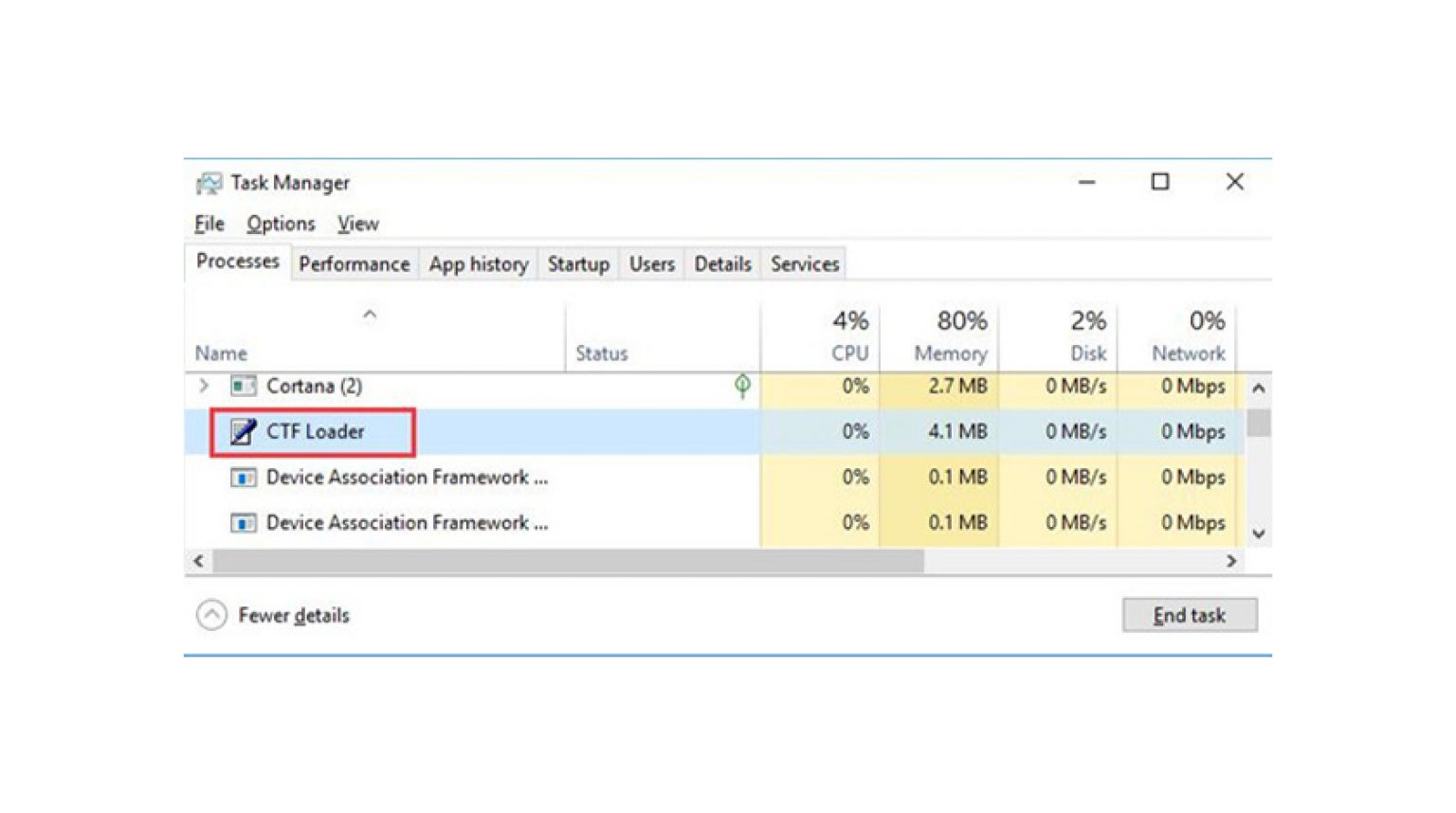The width and height of the screenshot is (1456, 813).
Task: Expand the Cortana (2) process group
Action: click(x=204, y=386)
